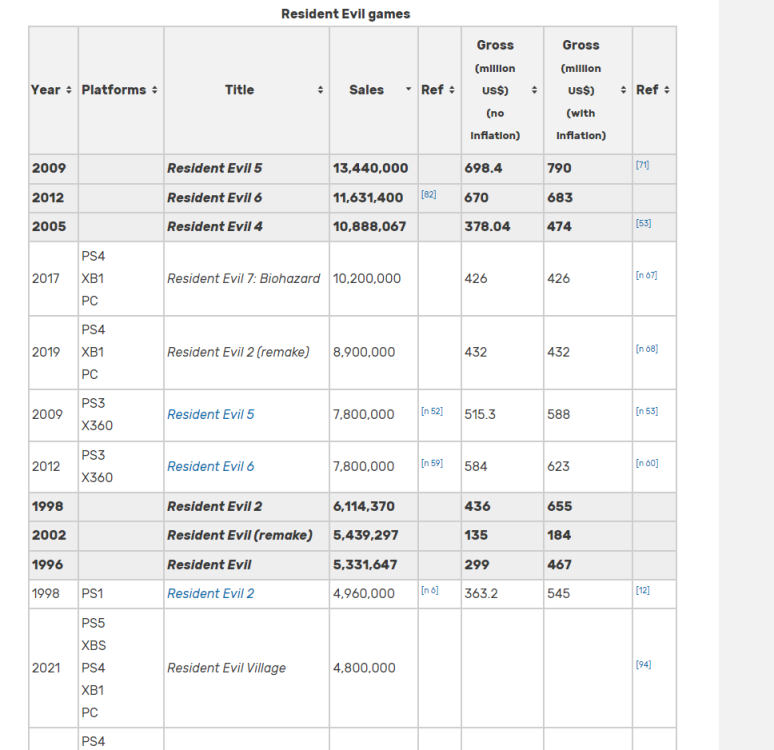Open note [n 53] footnote

tap(647, 411)
